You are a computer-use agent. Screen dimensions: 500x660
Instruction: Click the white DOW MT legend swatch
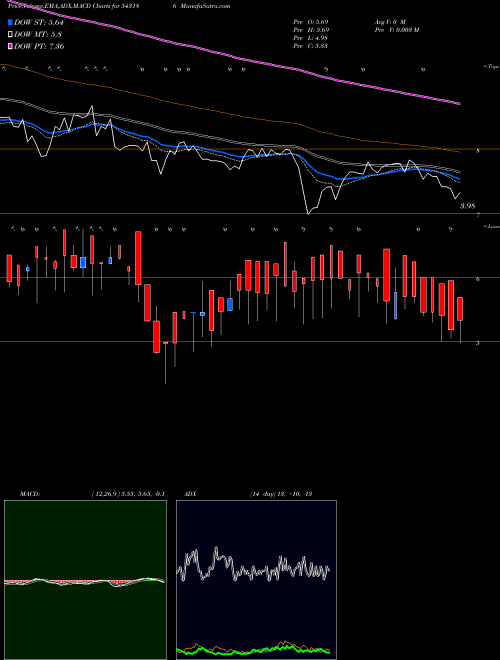pyautogui.click(x=10, y=34)
